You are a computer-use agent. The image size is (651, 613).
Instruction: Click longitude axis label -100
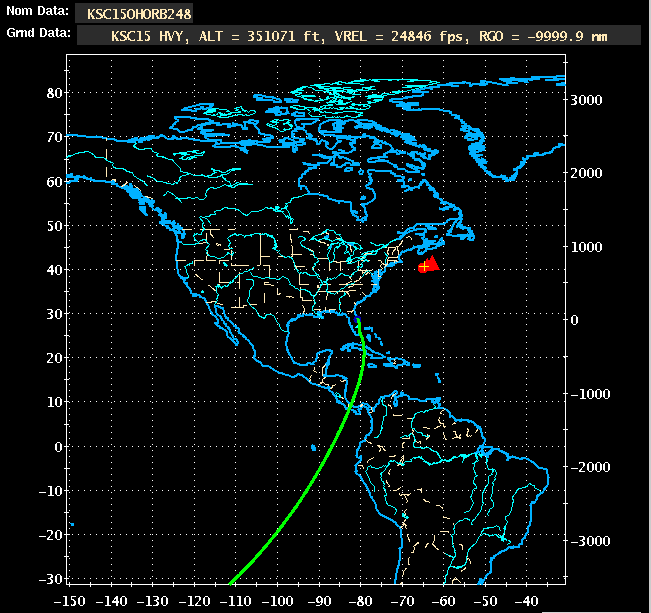click(277, 601)
